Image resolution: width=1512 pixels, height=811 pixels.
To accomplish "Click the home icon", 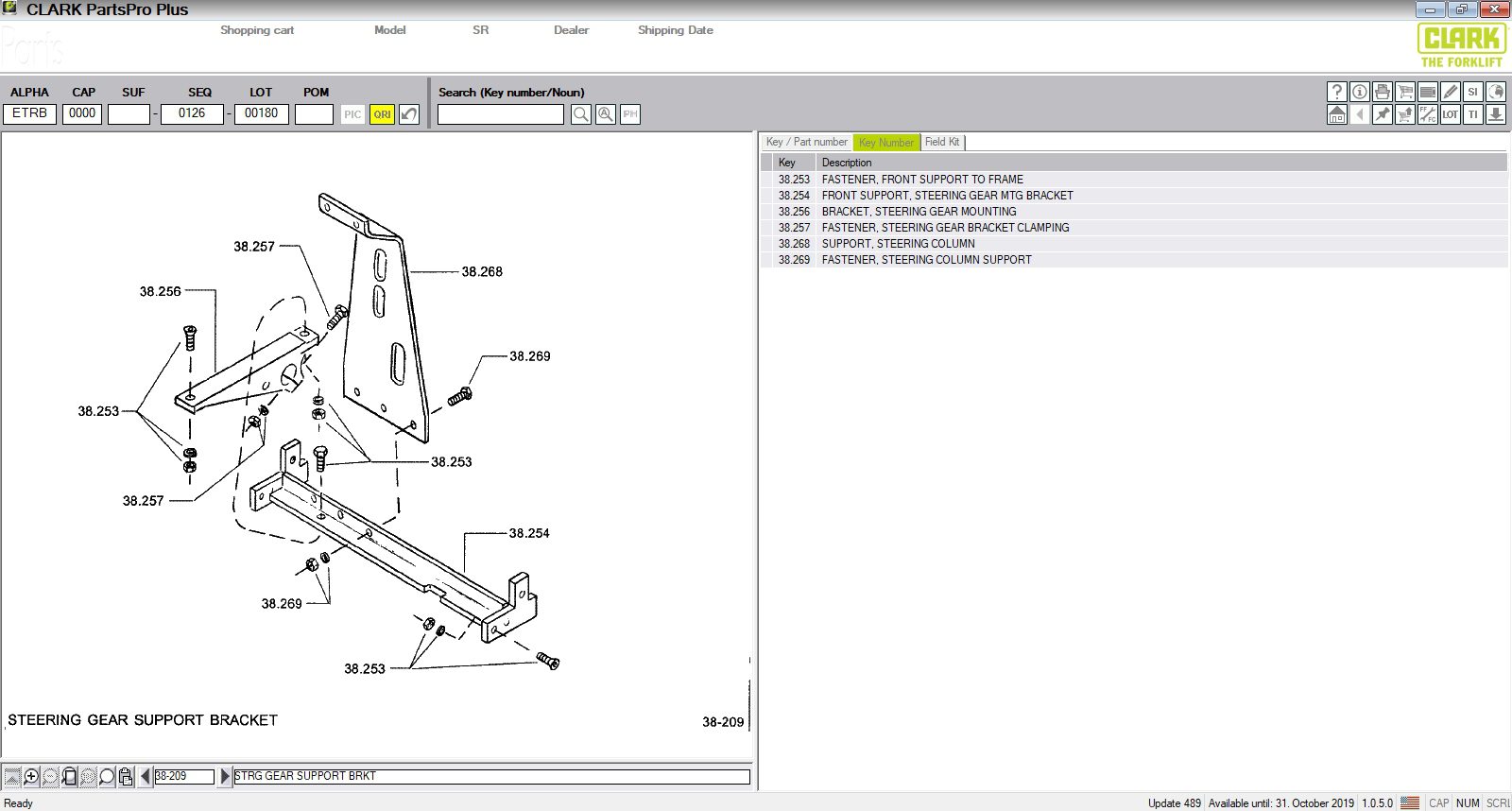I will coord(1336,114).
